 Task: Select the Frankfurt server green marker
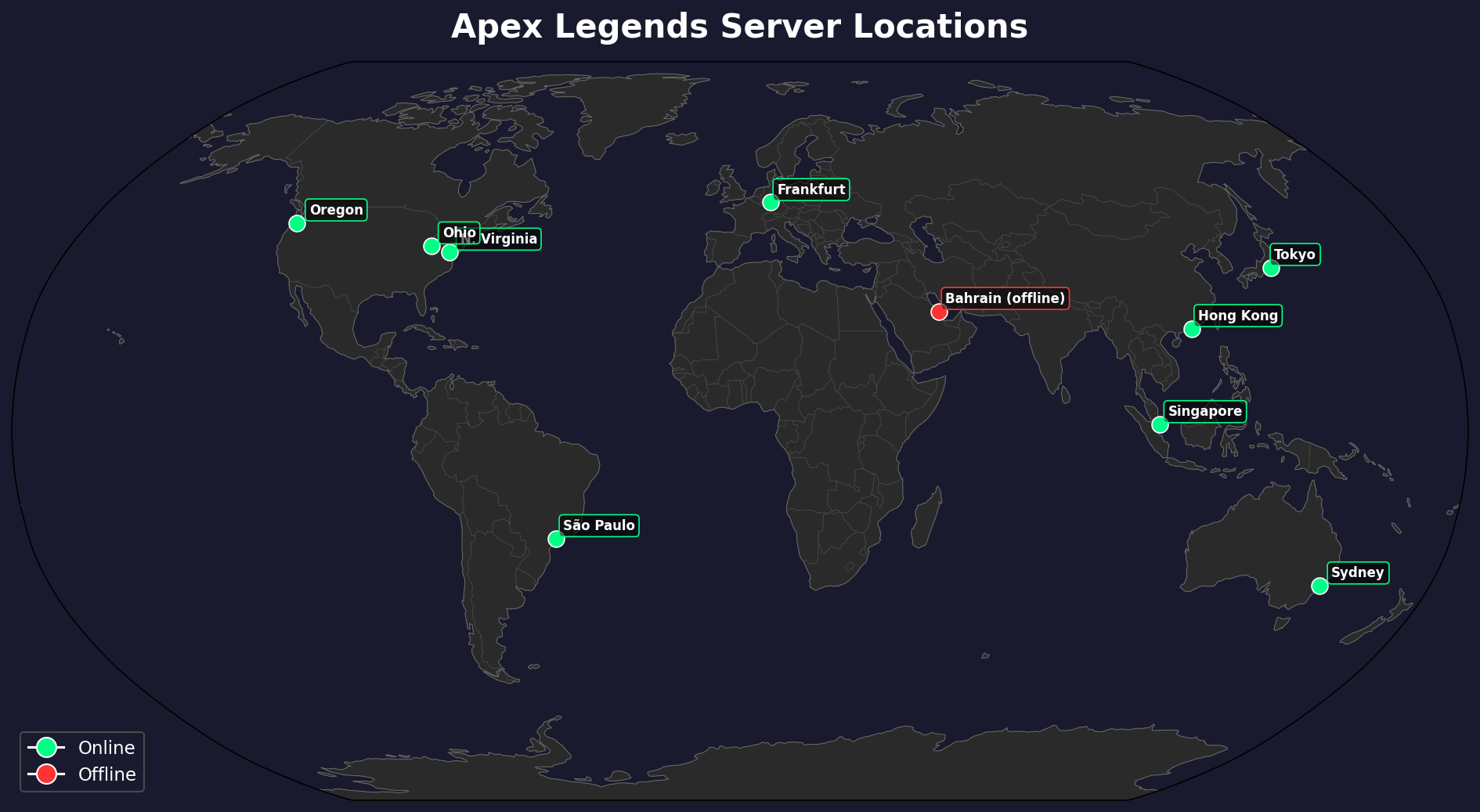tap(771, 203)
